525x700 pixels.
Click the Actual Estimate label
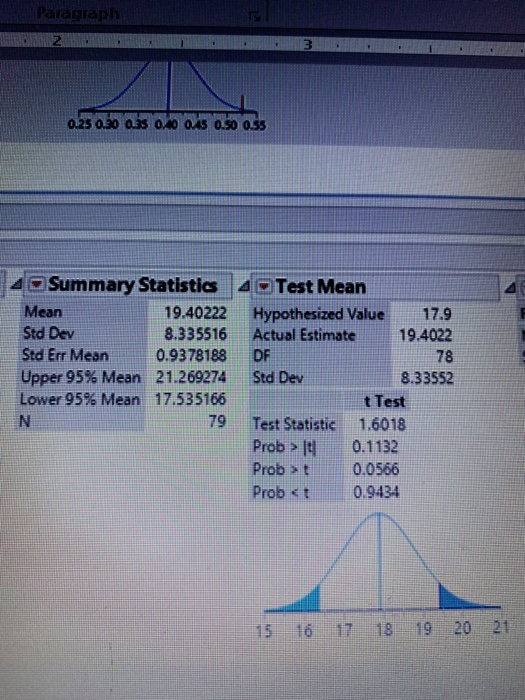[x=304, y=335]
